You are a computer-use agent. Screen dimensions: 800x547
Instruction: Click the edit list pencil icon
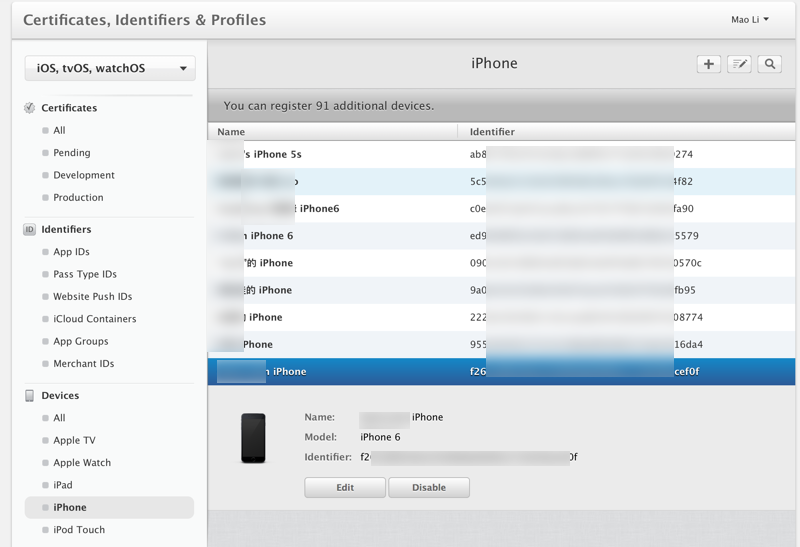click(739, 64)
